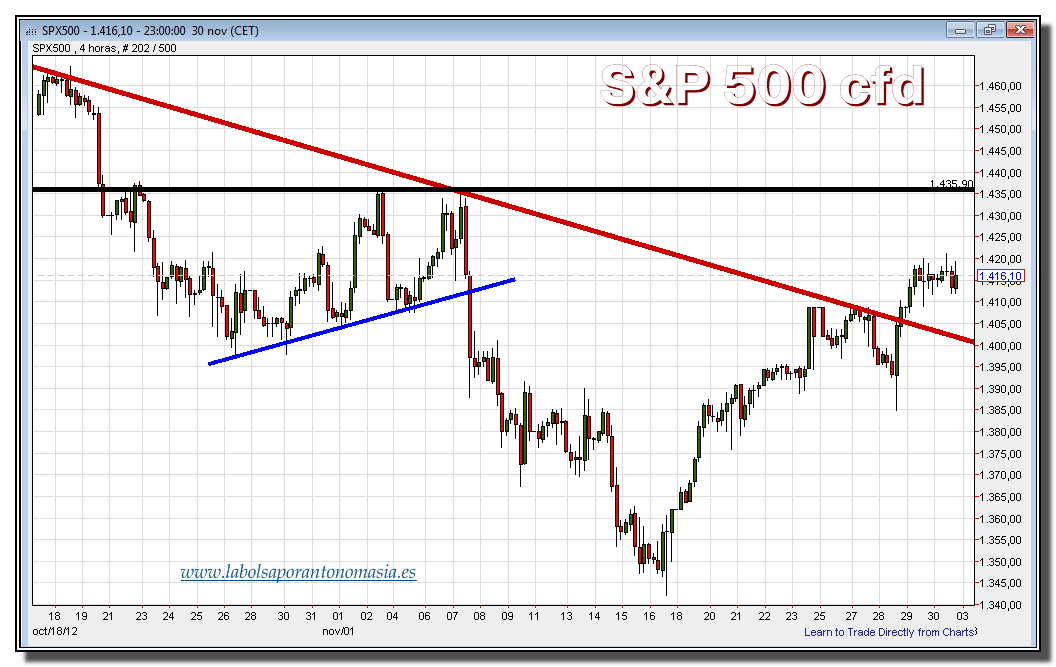This screenshot has width=1056, height=667.
Task: Select the blue ascending support trendline
Action: [362, 321]
